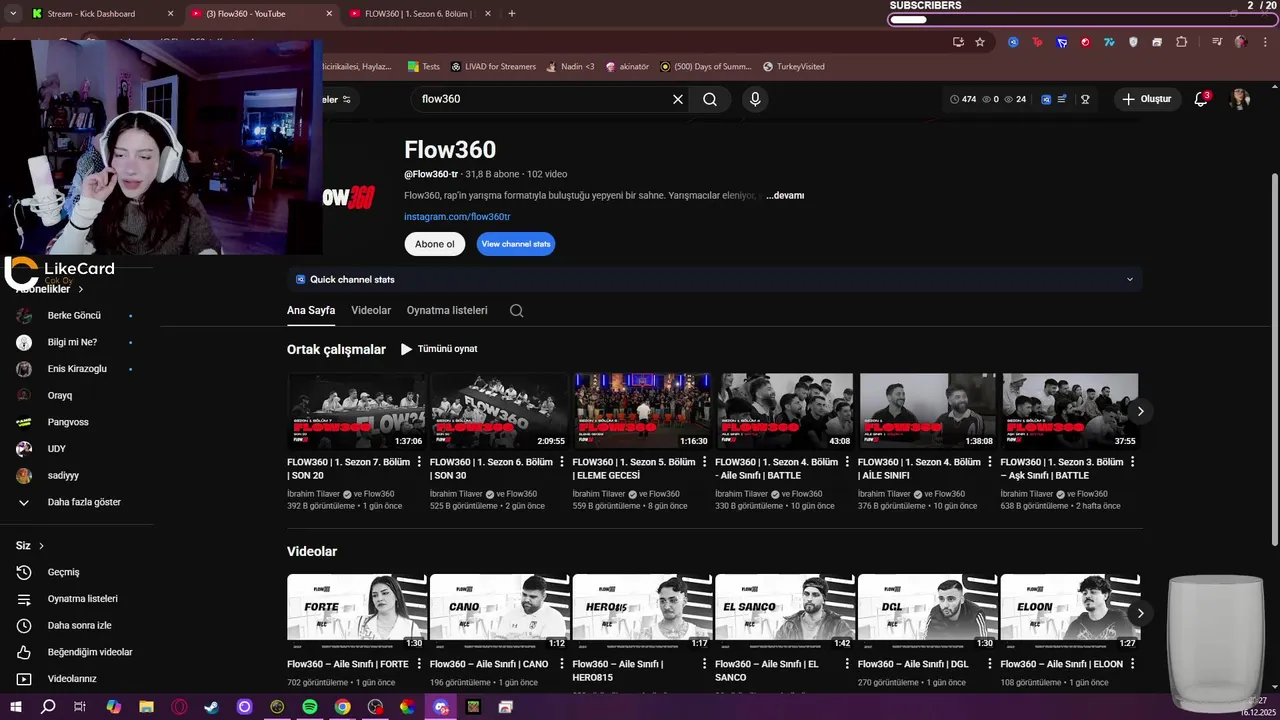Open Berke Göncü subscription channel
Viewport: 1280px width, 720px height.
click(75, 315)
